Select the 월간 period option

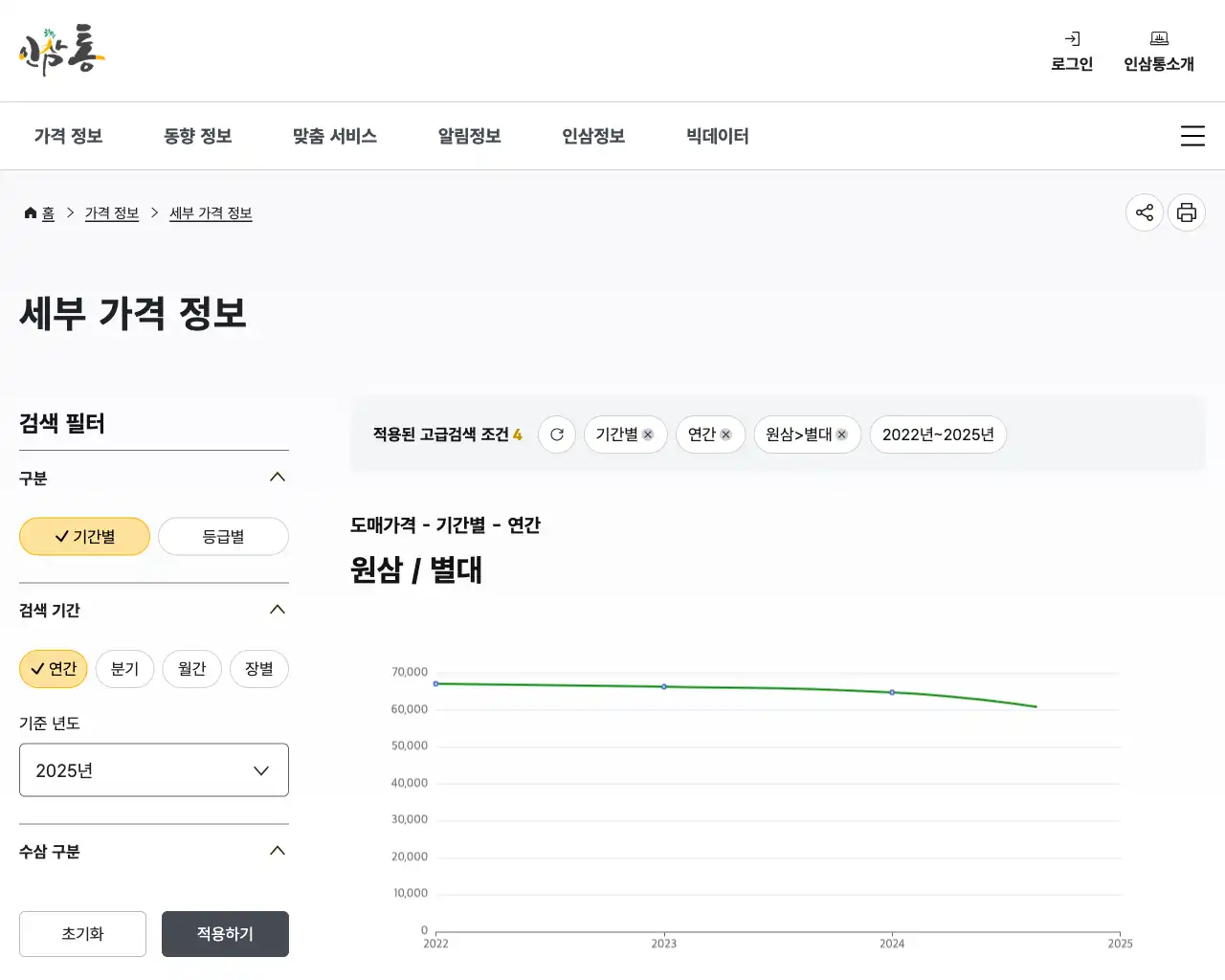click(x=191, y=669)
